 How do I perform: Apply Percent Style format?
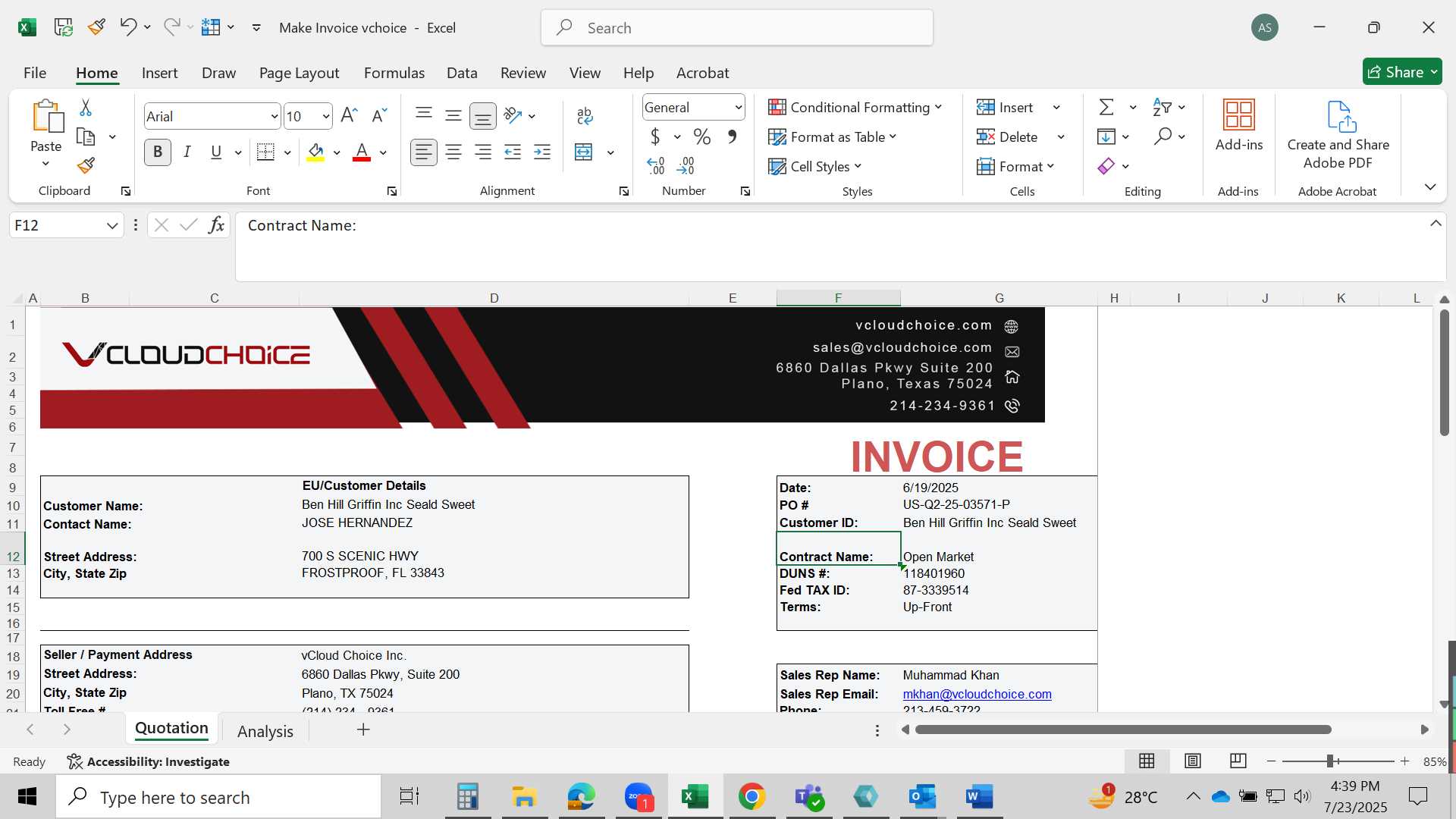click(x=702, y=136)
